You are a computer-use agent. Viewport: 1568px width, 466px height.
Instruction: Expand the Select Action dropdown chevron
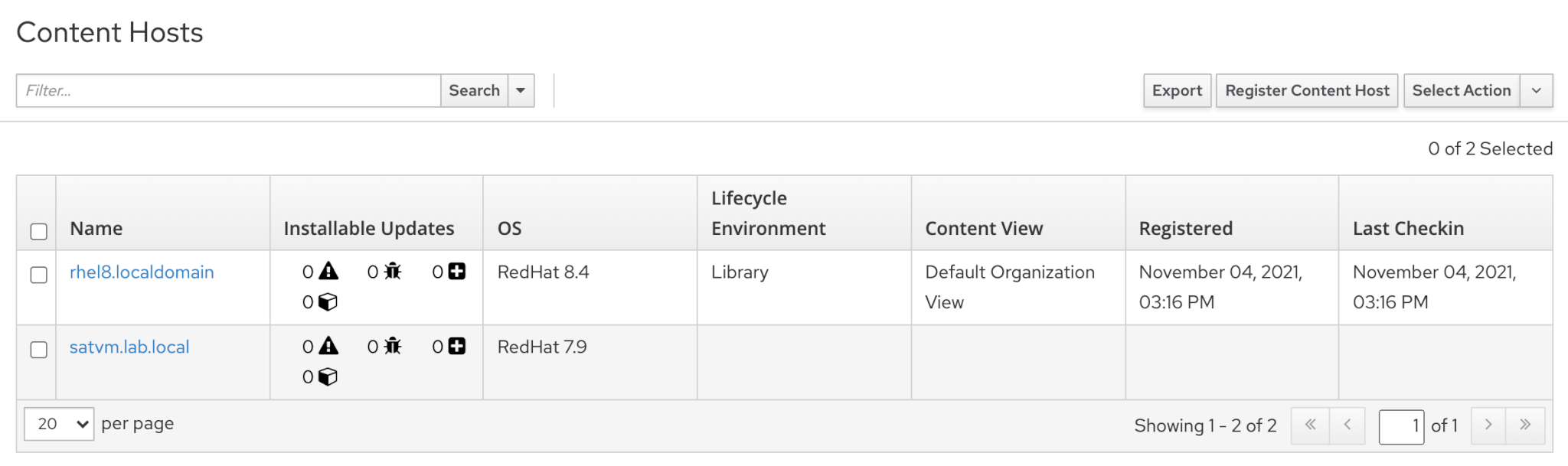pos(1536,91)
